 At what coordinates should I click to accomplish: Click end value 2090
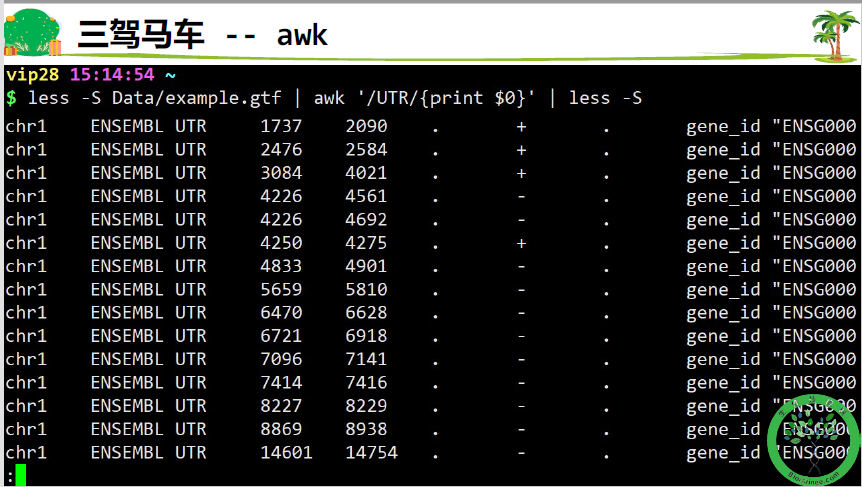[366, 126]
